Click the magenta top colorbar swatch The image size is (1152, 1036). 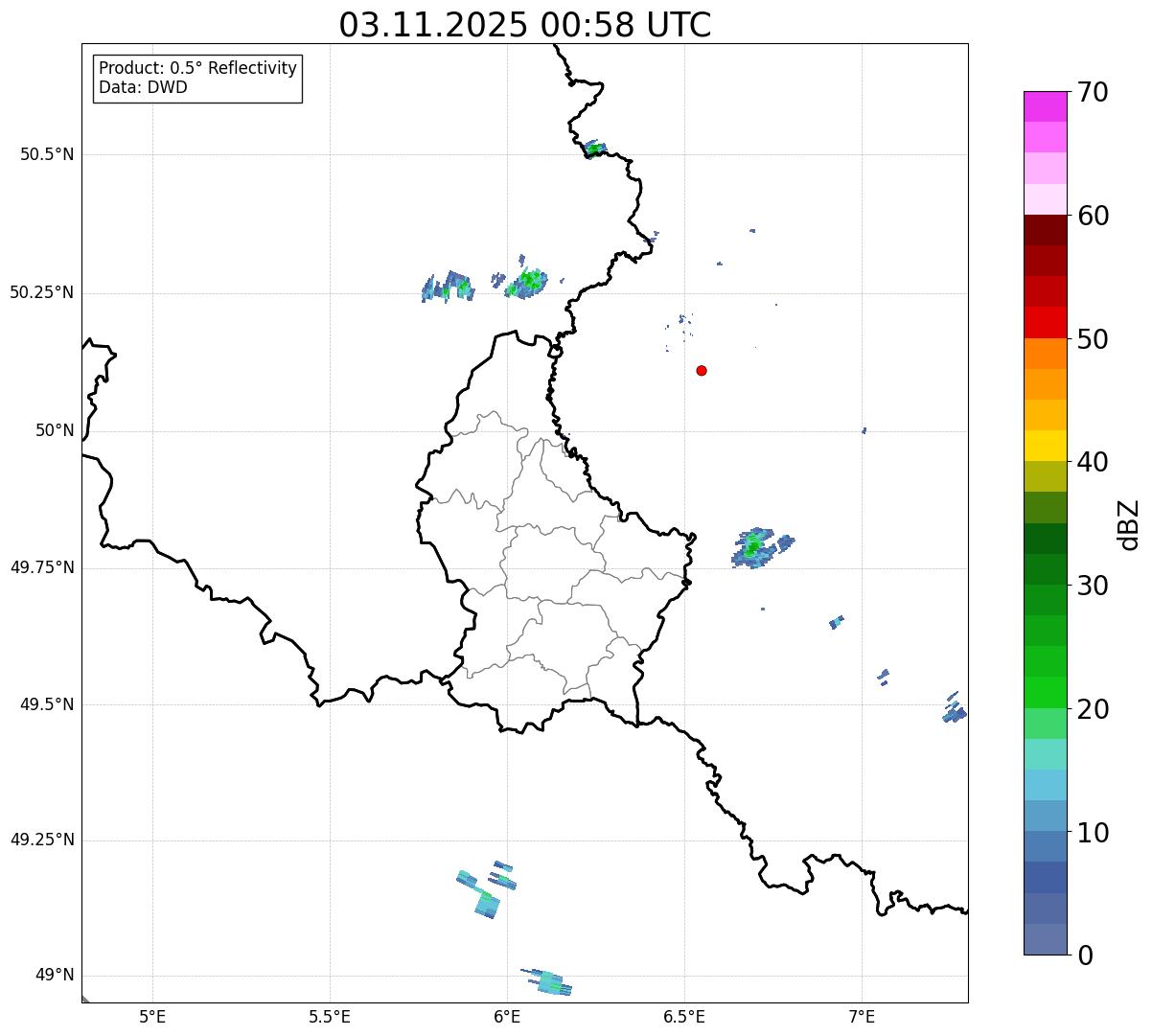coord(1045,106)
